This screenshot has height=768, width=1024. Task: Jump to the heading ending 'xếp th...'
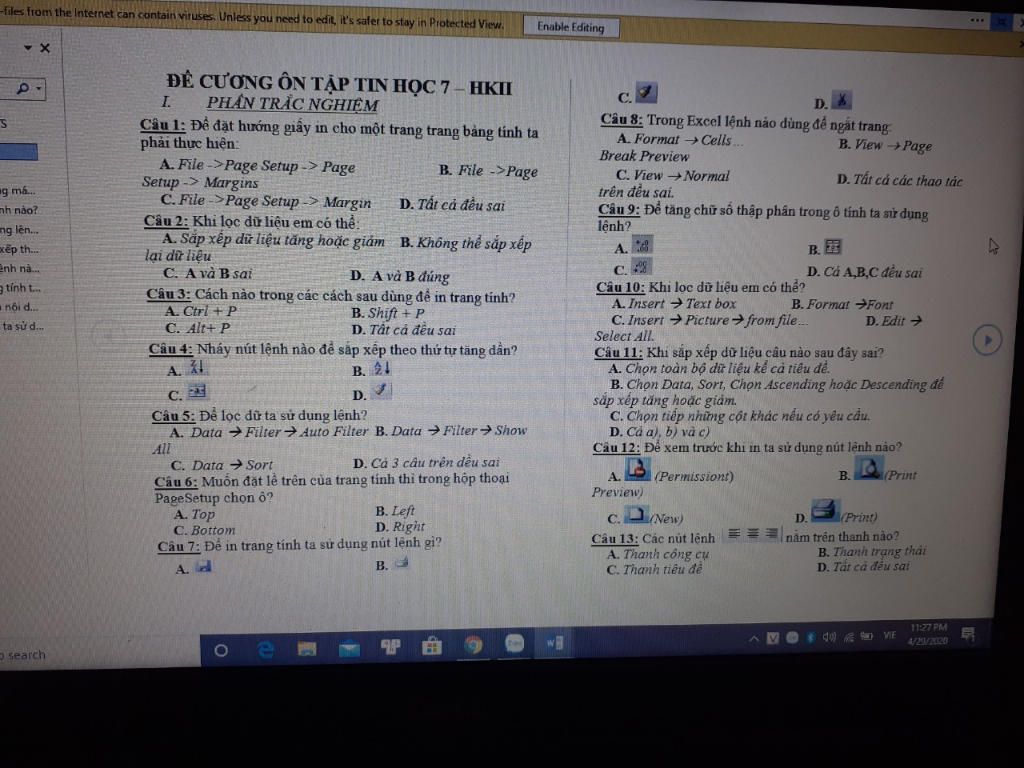(x=20, y=249)
